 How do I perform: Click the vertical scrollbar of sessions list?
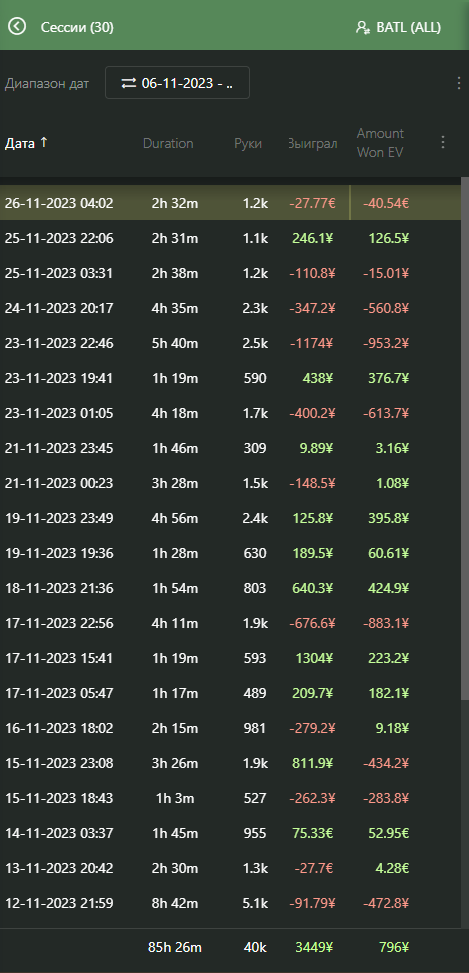(x=465, y=439)
